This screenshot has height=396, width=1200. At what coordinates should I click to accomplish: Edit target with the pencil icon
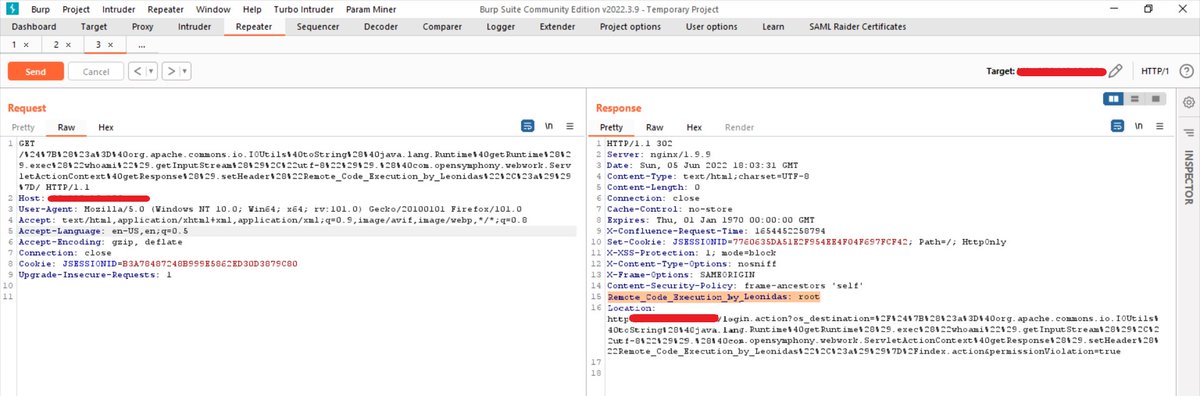point(1116,71)
